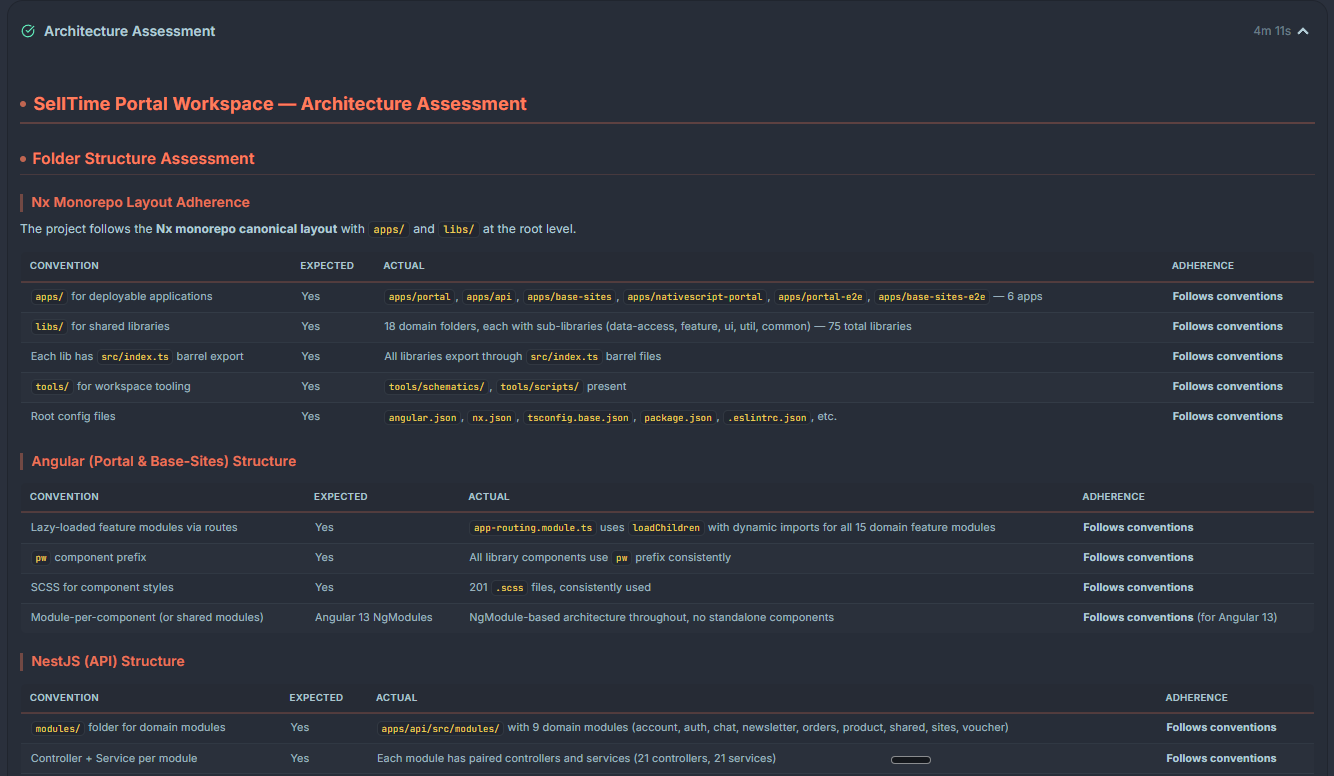The width and height of the screenshot is (1334, 776).
Task: Collapse the Architecture Assessment panel chevron
Action: 1303,31
